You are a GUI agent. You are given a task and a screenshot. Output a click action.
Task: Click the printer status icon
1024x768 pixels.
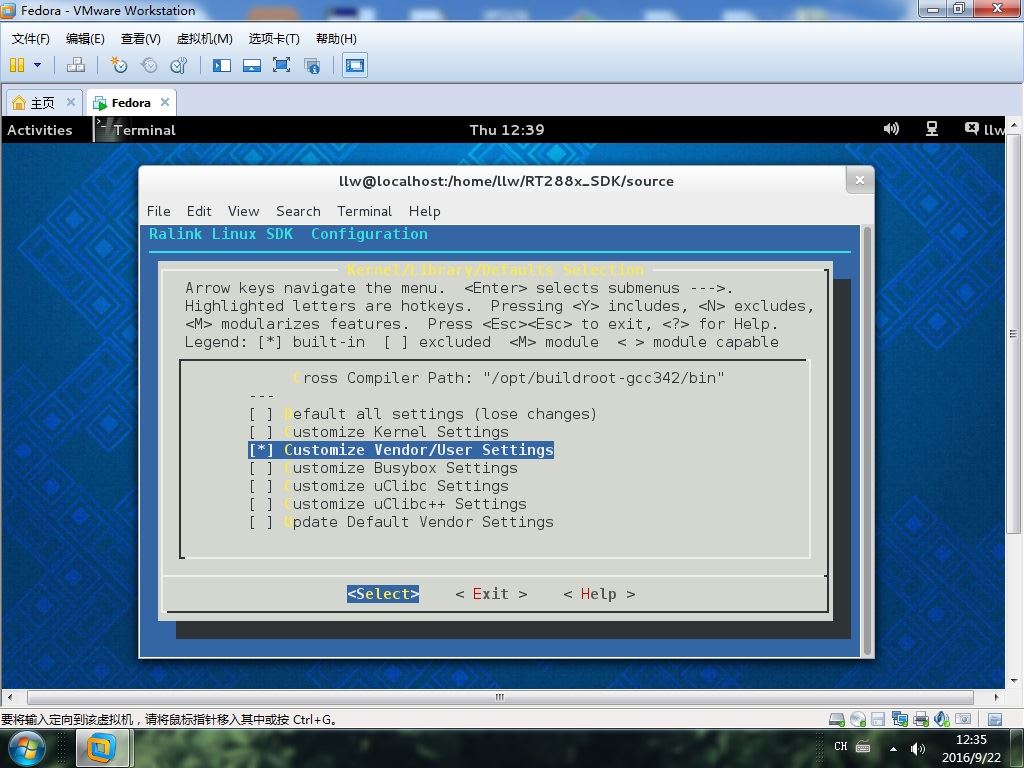pos(921,720)
